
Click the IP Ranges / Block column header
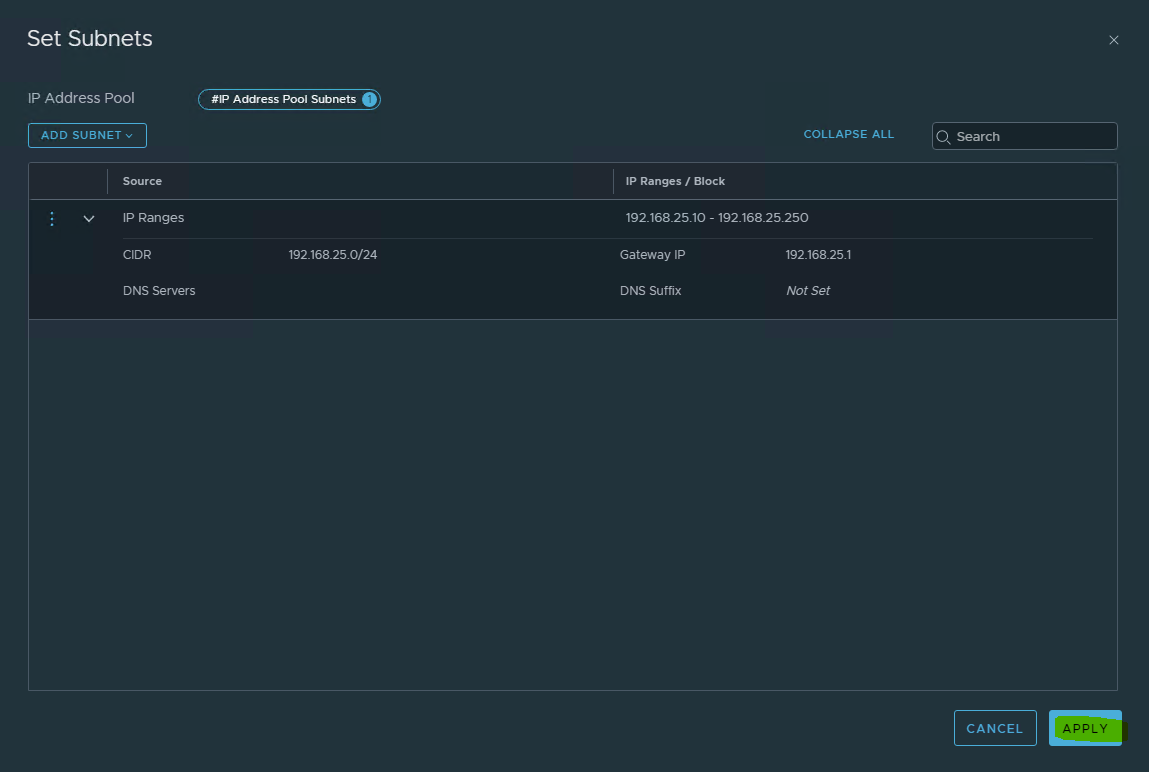coord(675,181)
